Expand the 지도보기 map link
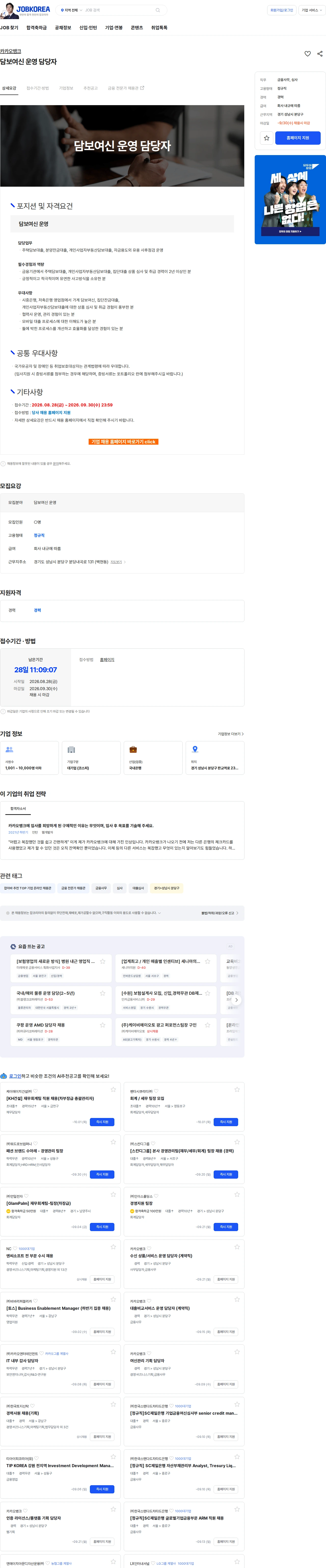 tap(118, 562)
